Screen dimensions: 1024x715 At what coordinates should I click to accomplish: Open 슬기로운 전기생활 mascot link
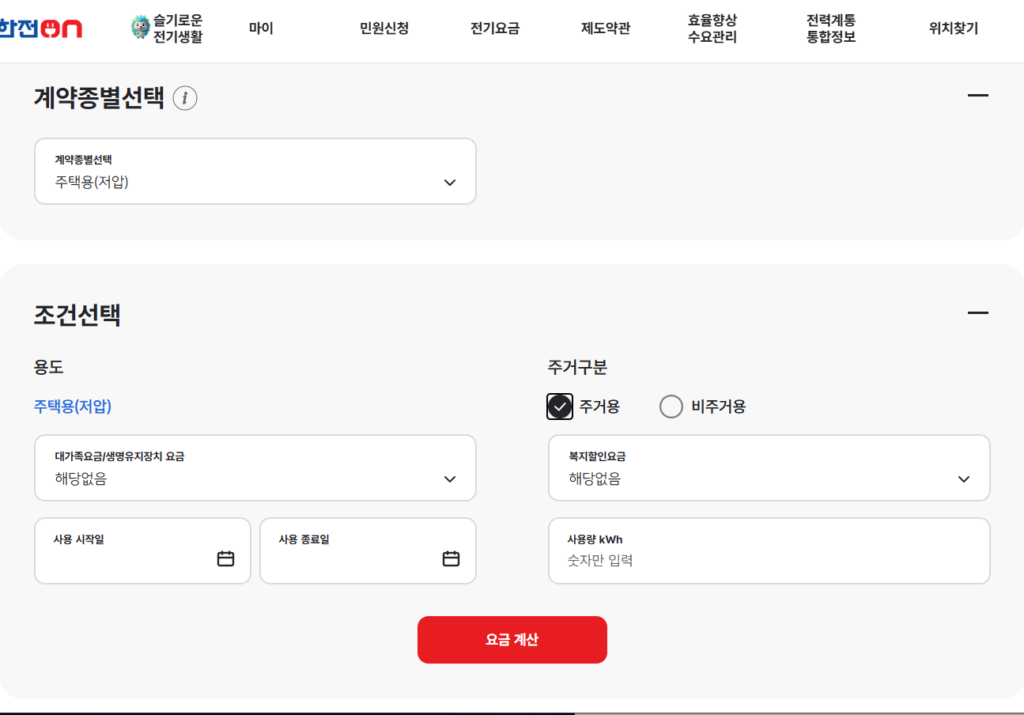(x=167, y=28)
